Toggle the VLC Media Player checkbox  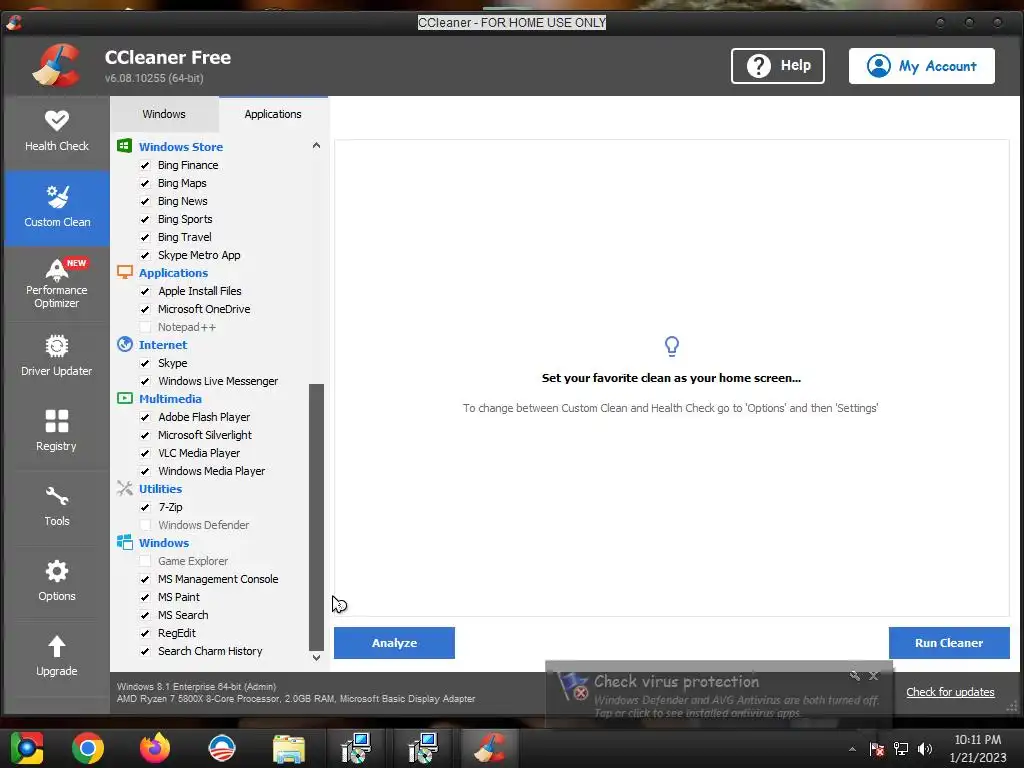(145, 453)
